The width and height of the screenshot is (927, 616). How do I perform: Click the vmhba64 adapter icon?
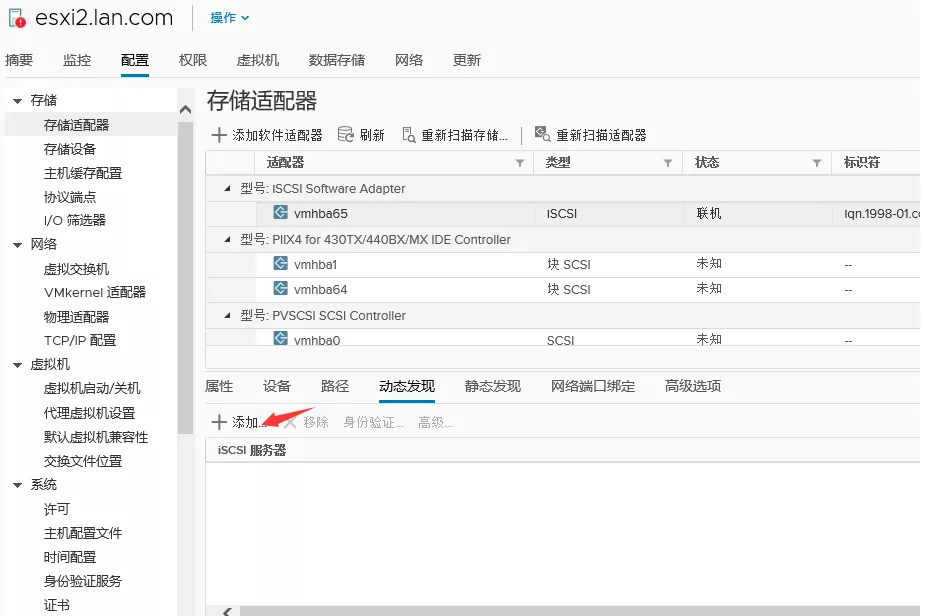coord(280,289)
